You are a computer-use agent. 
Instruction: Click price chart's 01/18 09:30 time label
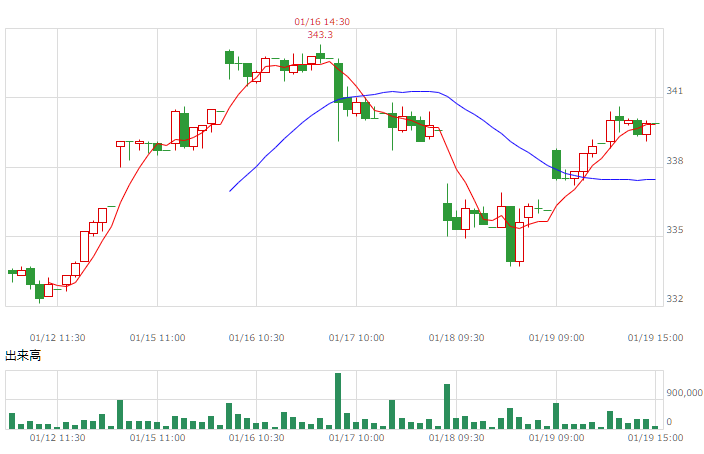457,338
